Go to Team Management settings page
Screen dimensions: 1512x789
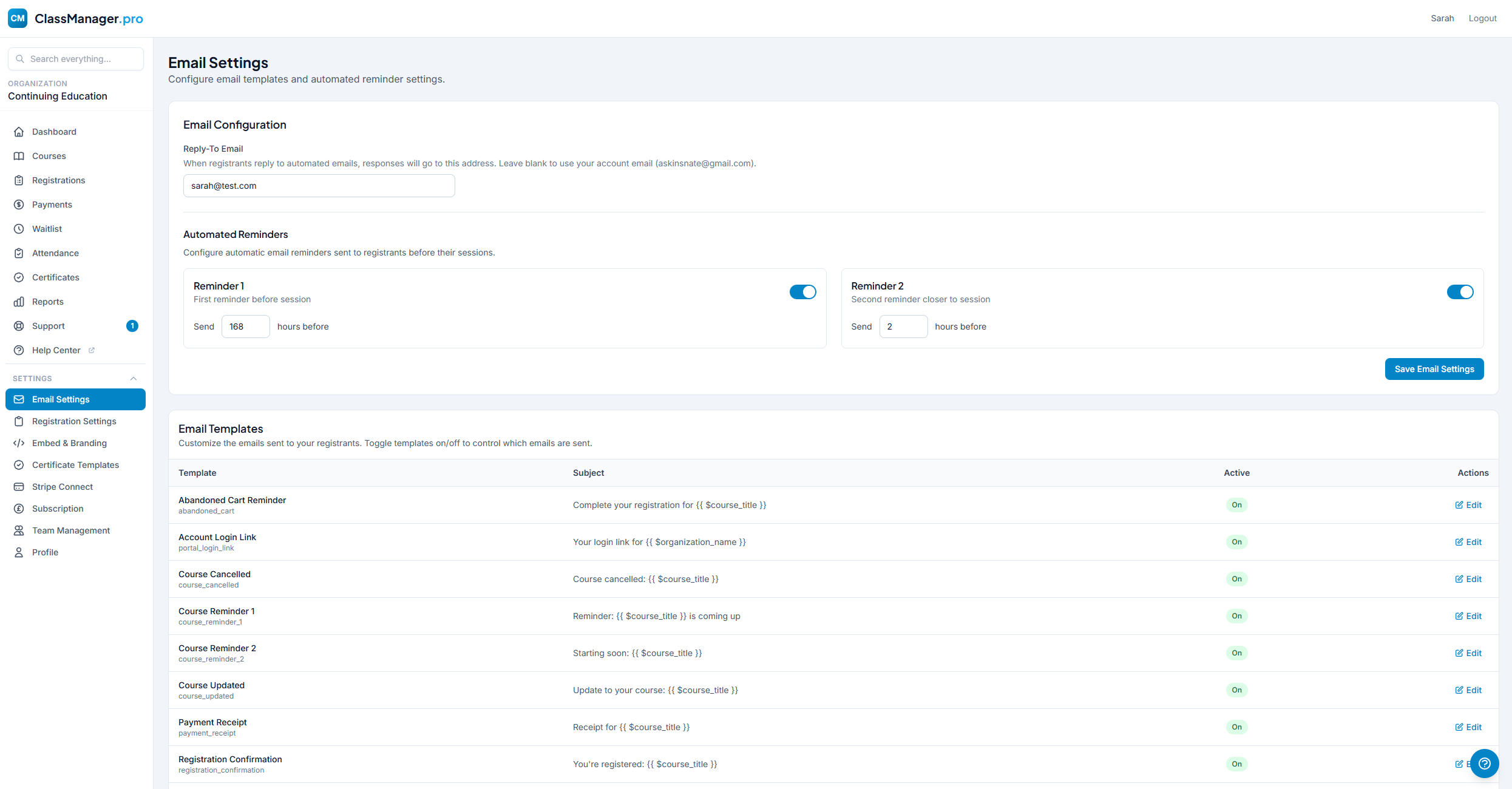point(71,530)
